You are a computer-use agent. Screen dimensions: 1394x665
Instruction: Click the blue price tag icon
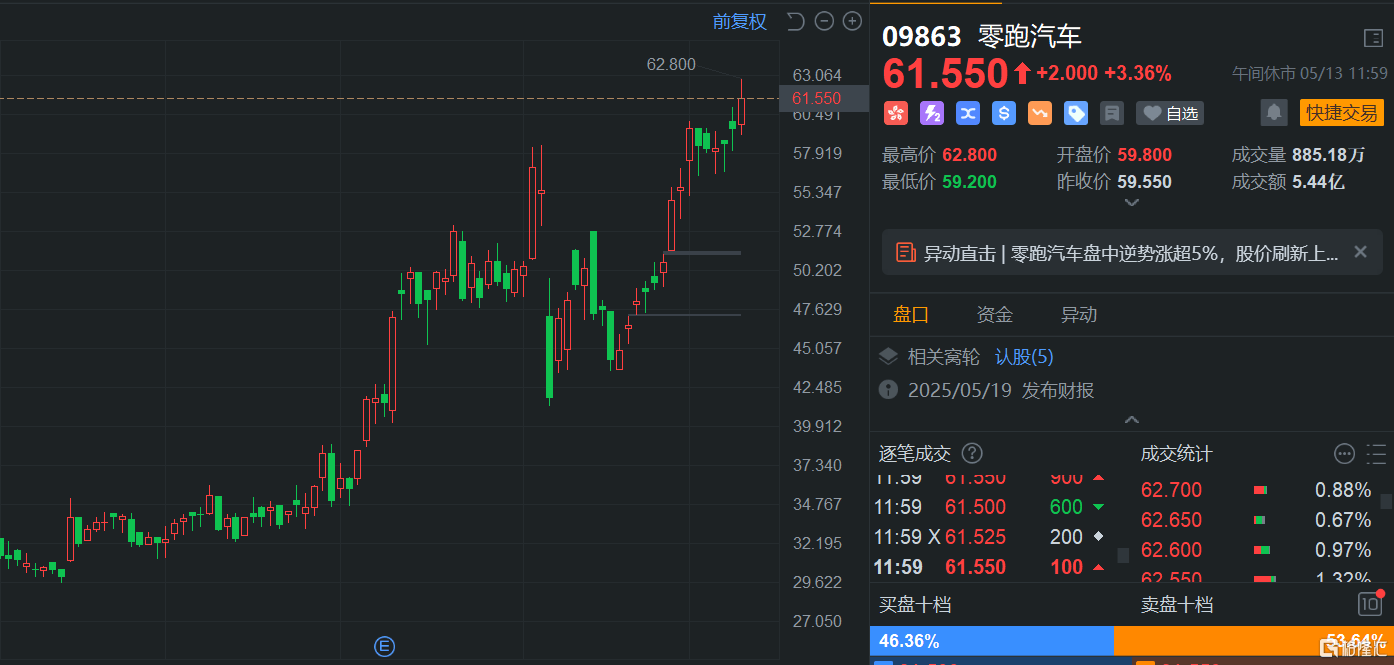point(1076,113)
